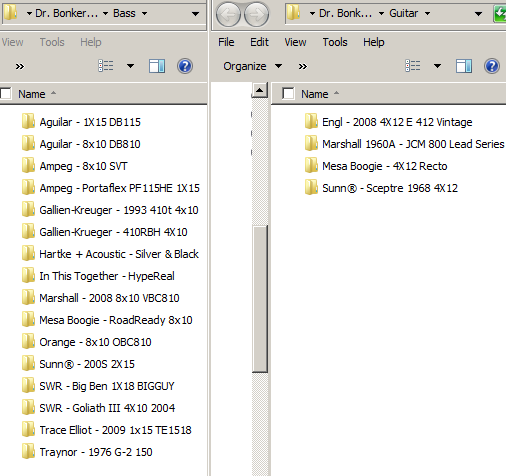Change view style in Bass window
This screenshot has height=476, width=506.
[x=106, y=66]
